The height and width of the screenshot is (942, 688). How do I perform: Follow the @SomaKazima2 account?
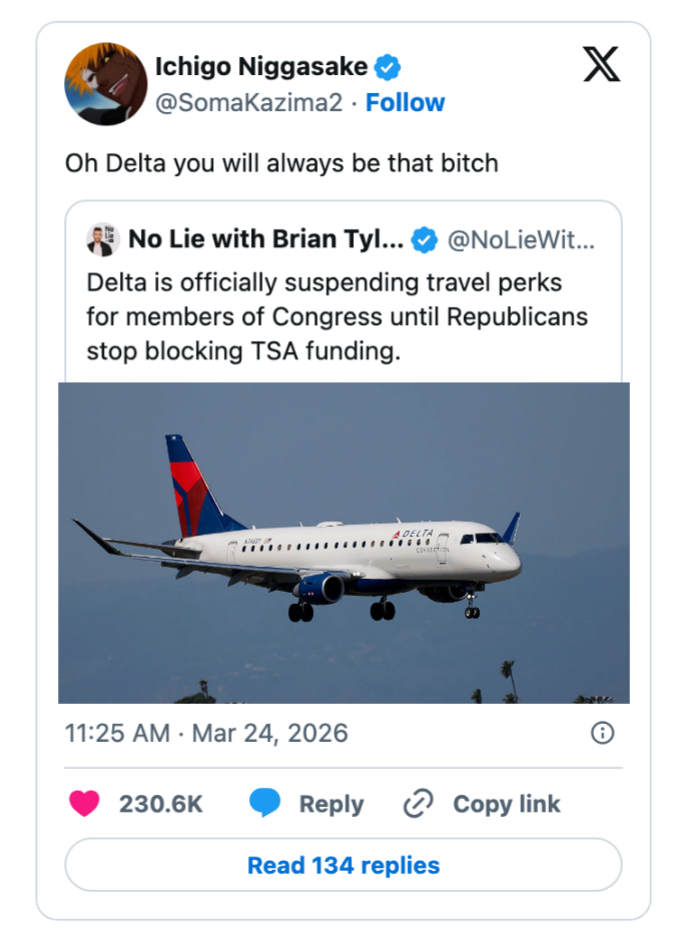[x=405, y=102]
